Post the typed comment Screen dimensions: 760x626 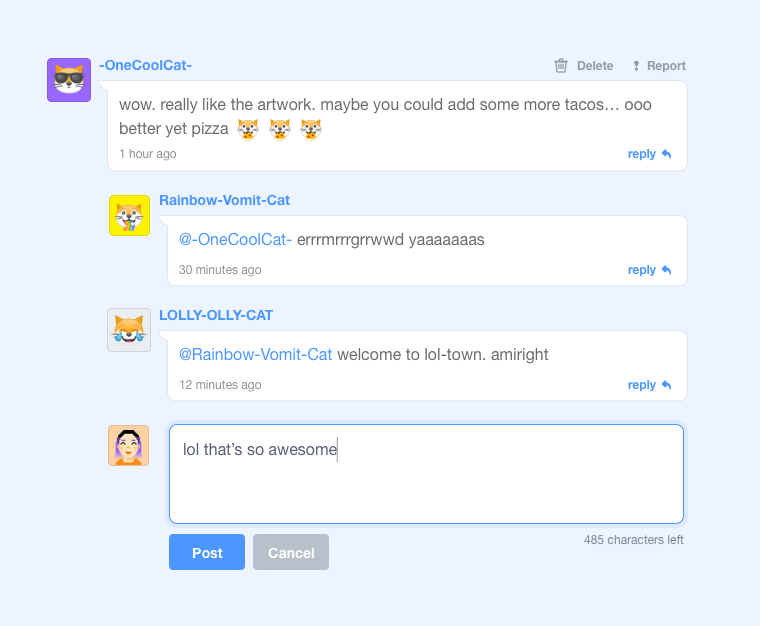[207, 552]
